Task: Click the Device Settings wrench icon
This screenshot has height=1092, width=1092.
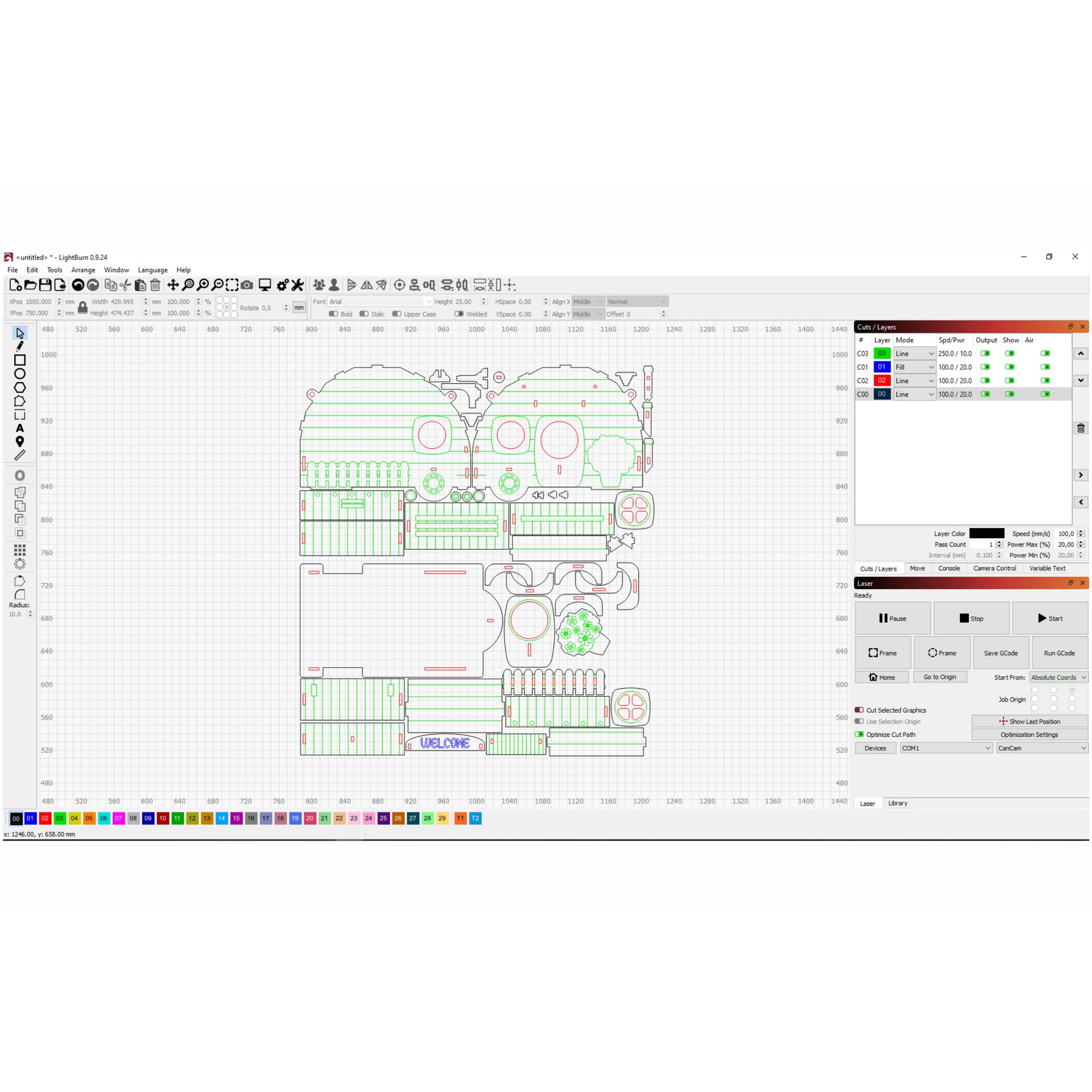Action: 297,285
